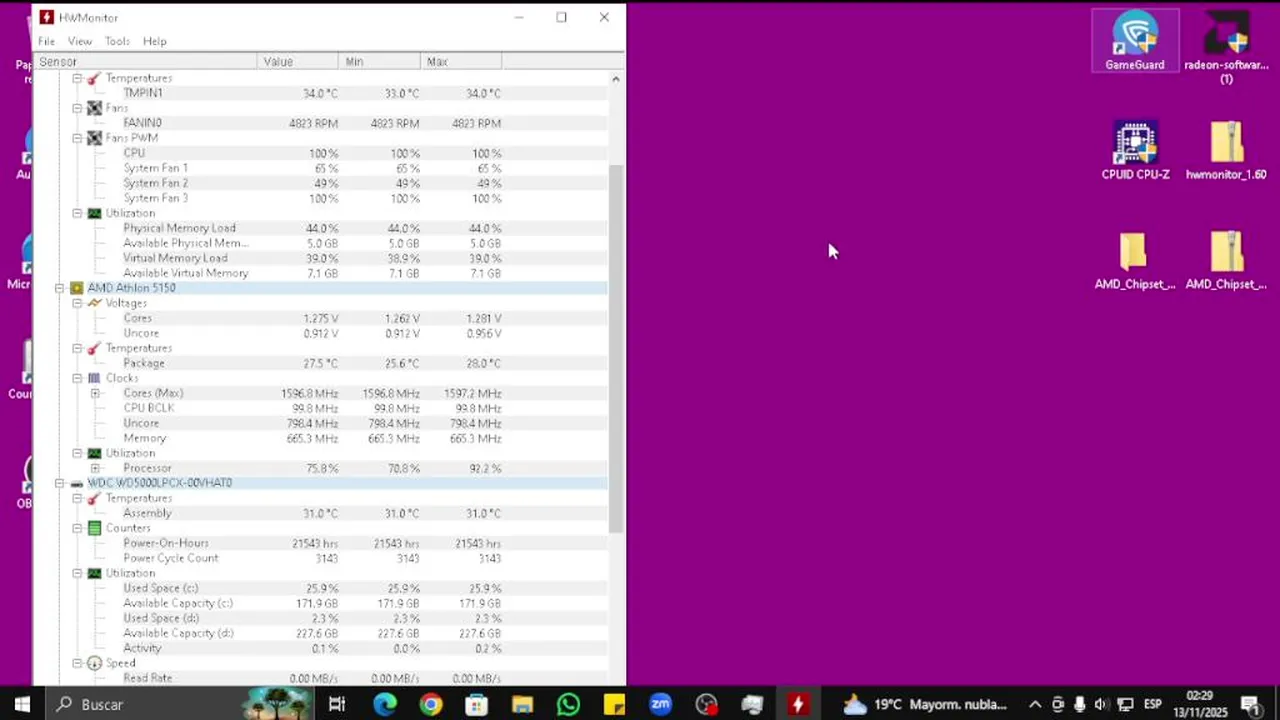Image resolution: width=1280 pixels, height=720 pixels.
Task: Click the volume icon in the system tray
Action: [x=1101, y=704]
